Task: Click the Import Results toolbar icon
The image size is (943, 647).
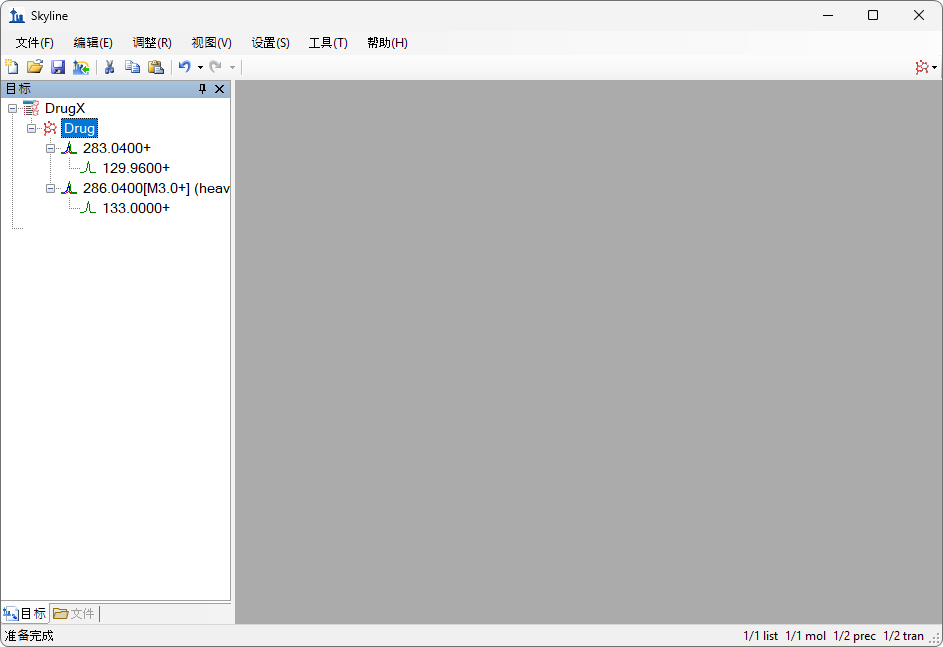Action: point(81,67)
